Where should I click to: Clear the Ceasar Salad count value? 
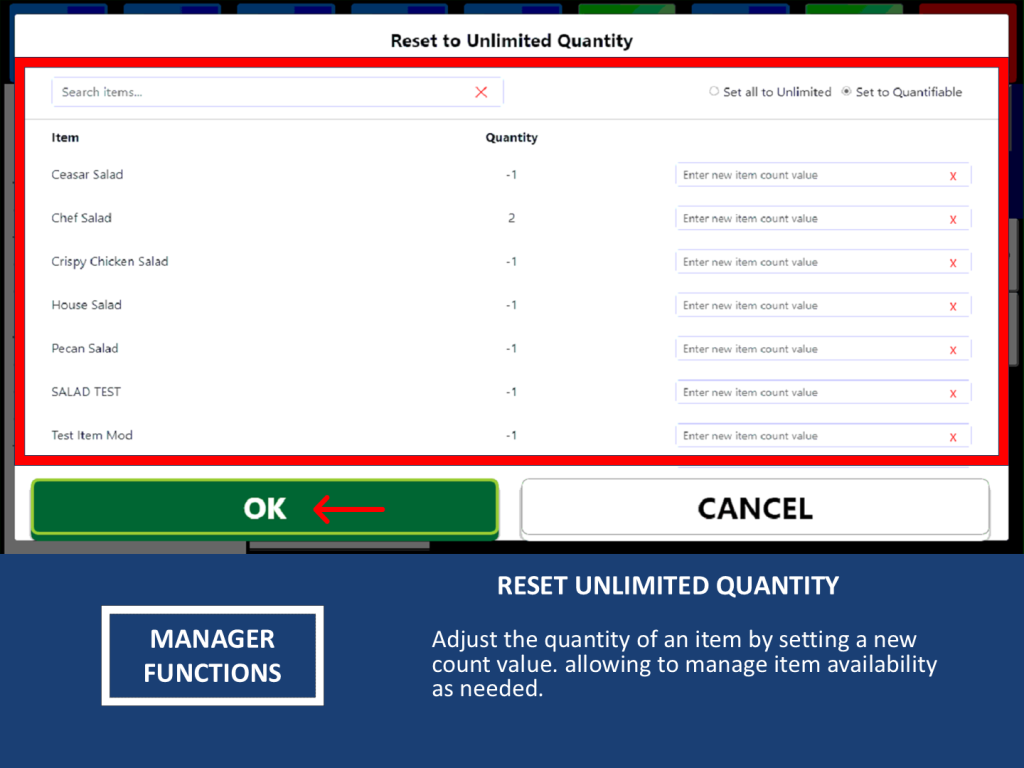[x=953, y=176]
